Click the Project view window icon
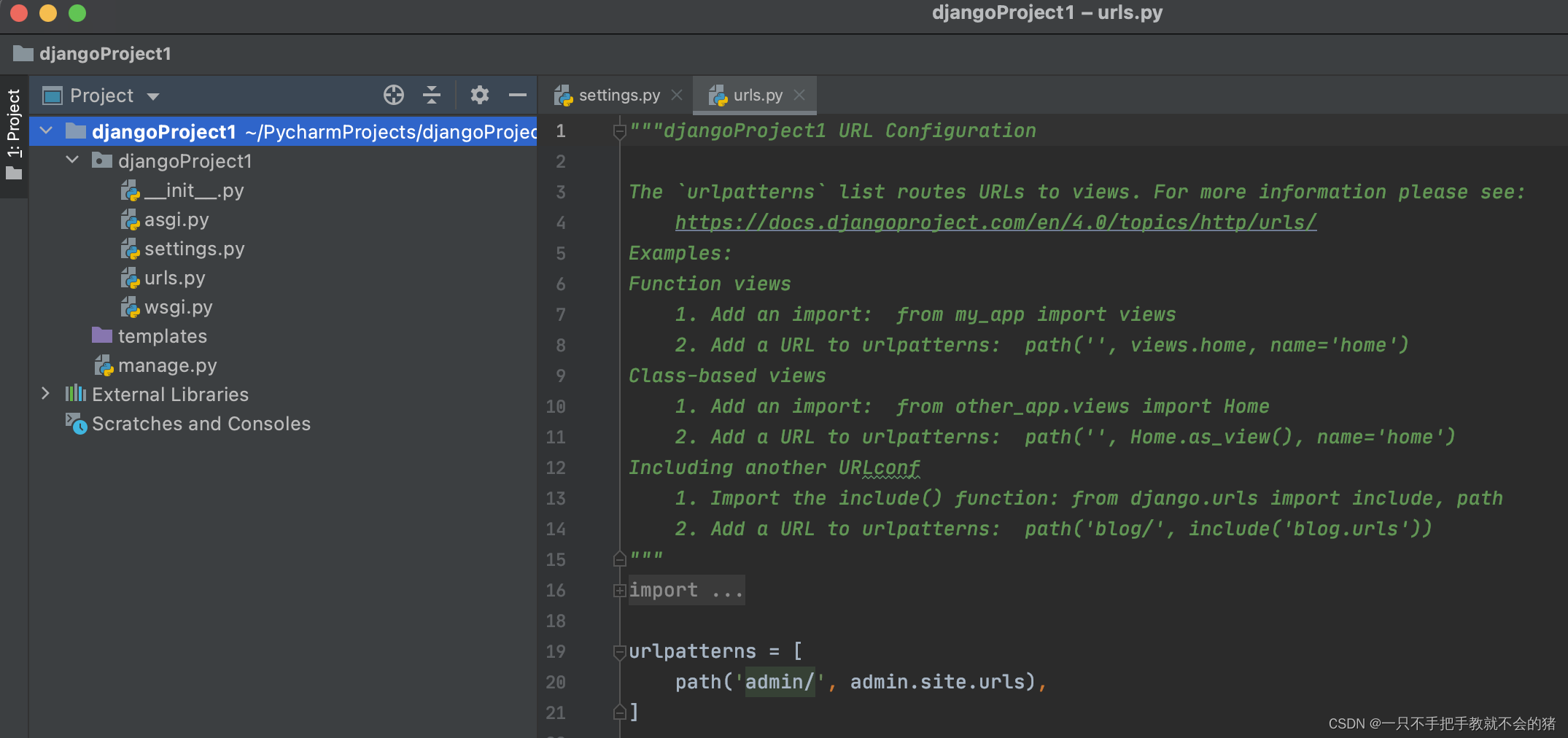 pos(53,96)
